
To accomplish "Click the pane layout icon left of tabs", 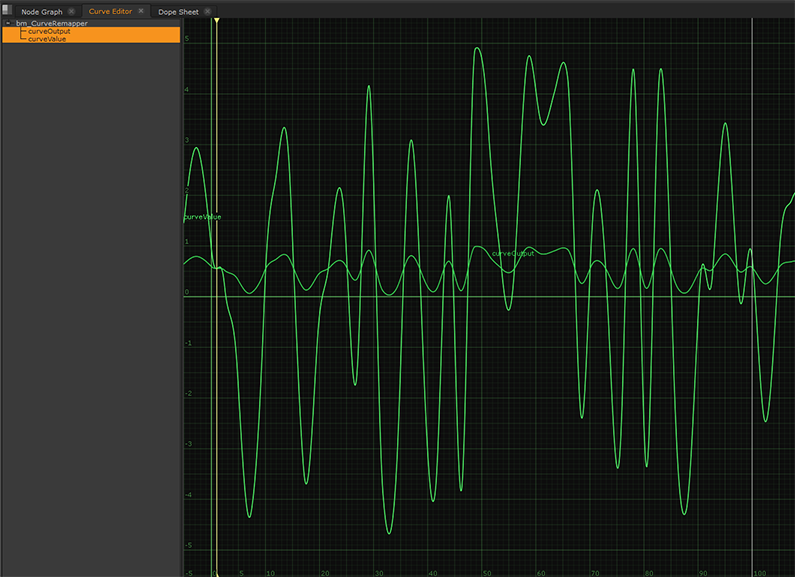I will (6, 11).
